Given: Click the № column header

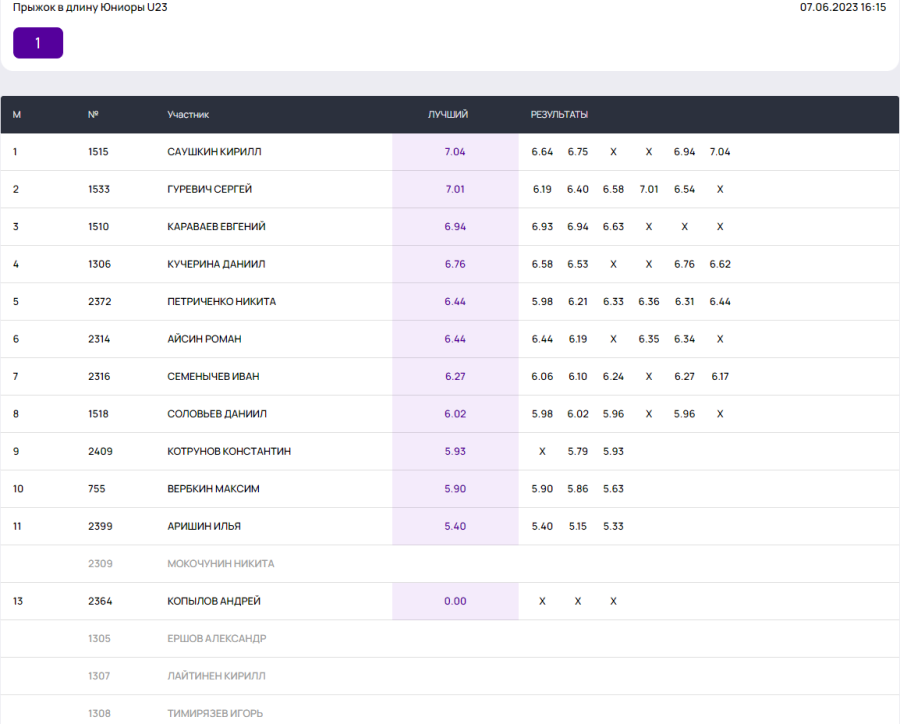Looking at the screenshot, I should [93, 115].
